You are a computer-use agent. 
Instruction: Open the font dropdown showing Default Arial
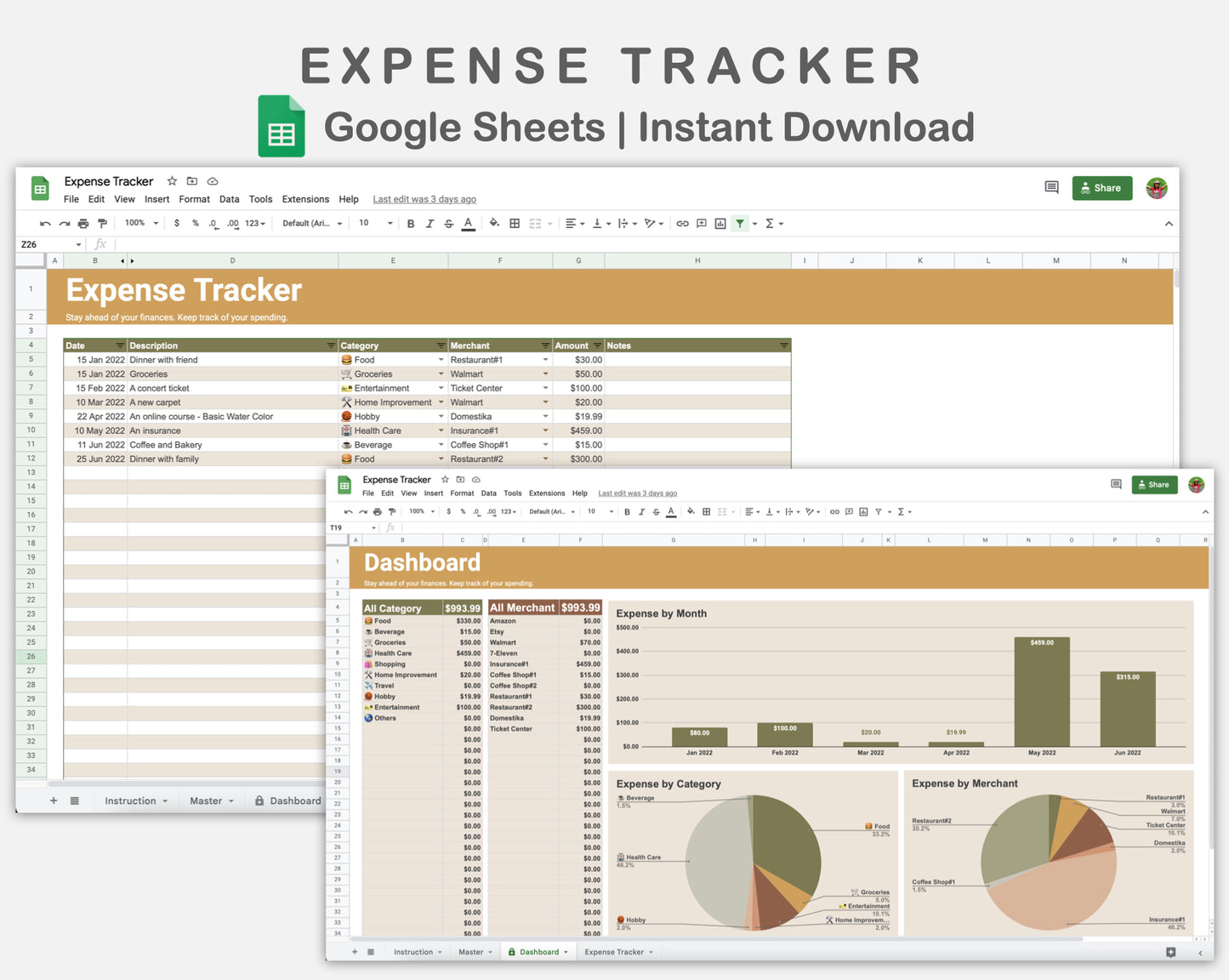(310, 223)
